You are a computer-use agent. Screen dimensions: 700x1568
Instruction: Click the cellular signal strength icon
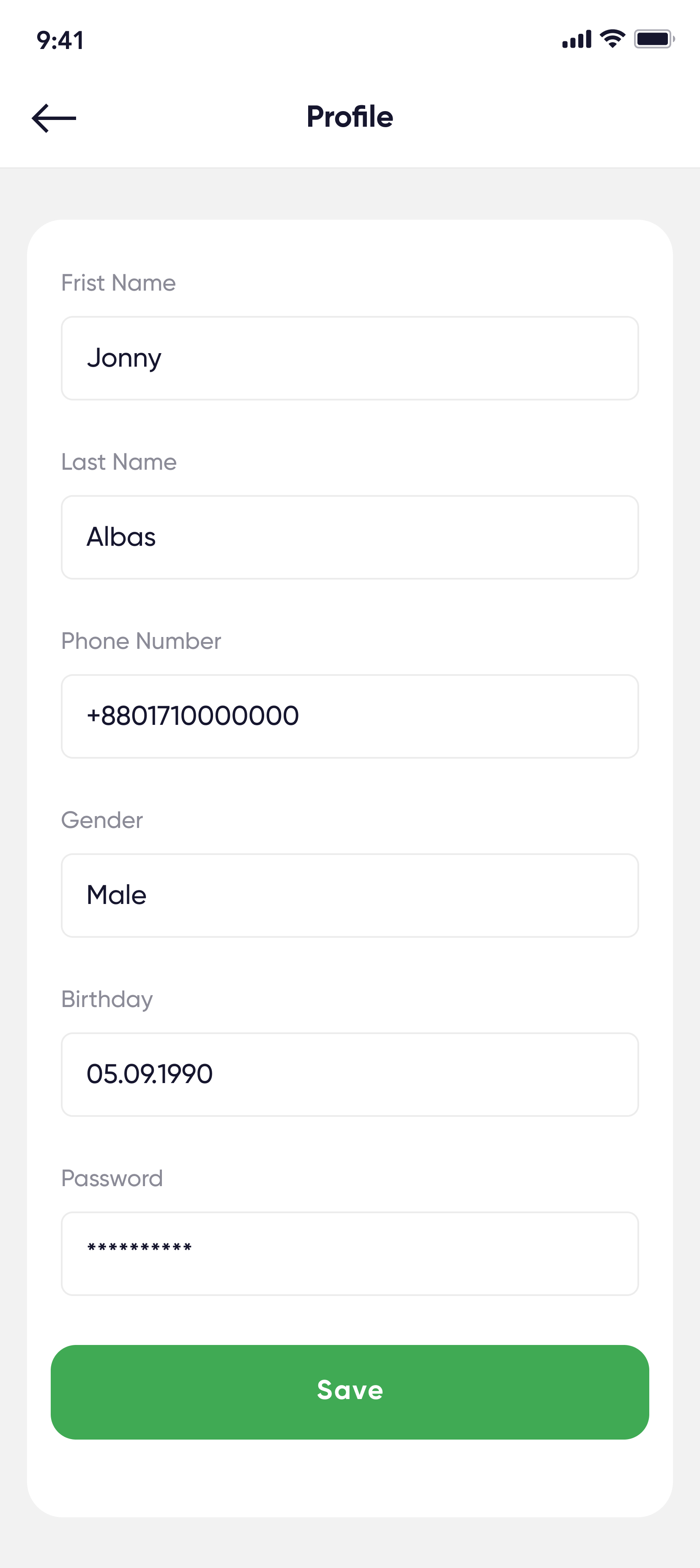(576, 40)
